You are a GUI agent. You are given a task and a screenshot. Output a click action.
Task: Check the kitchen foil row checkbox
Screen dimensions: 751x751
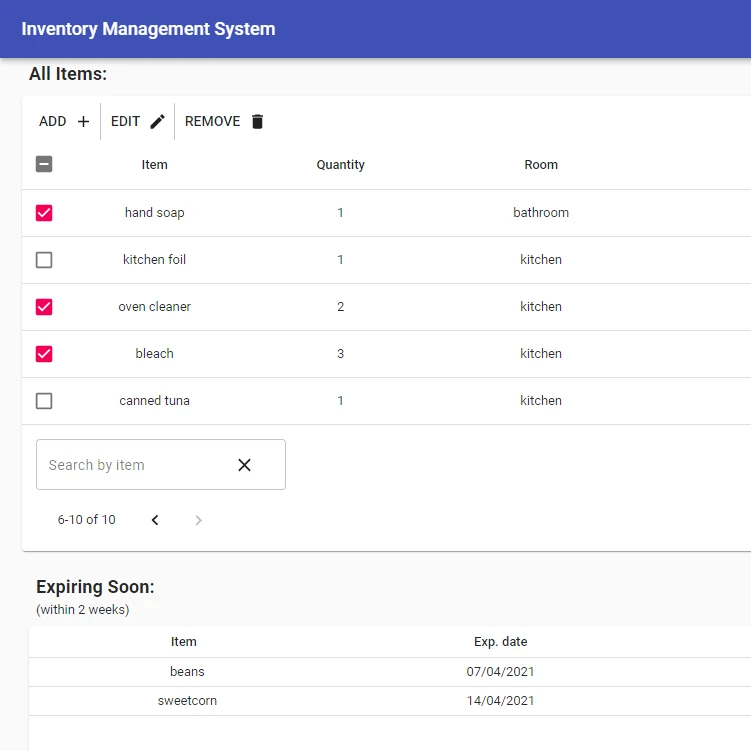coord(44,260)
